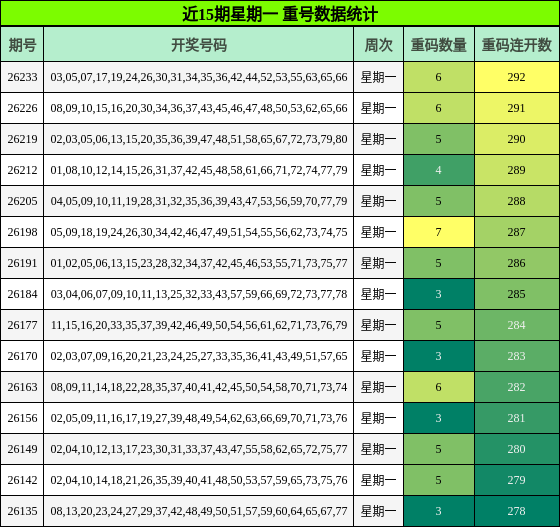Click the draw numbers for period 26163
The height and width of the screenshot is (527, 560).
pyautogui.click(x=199, y=387)
